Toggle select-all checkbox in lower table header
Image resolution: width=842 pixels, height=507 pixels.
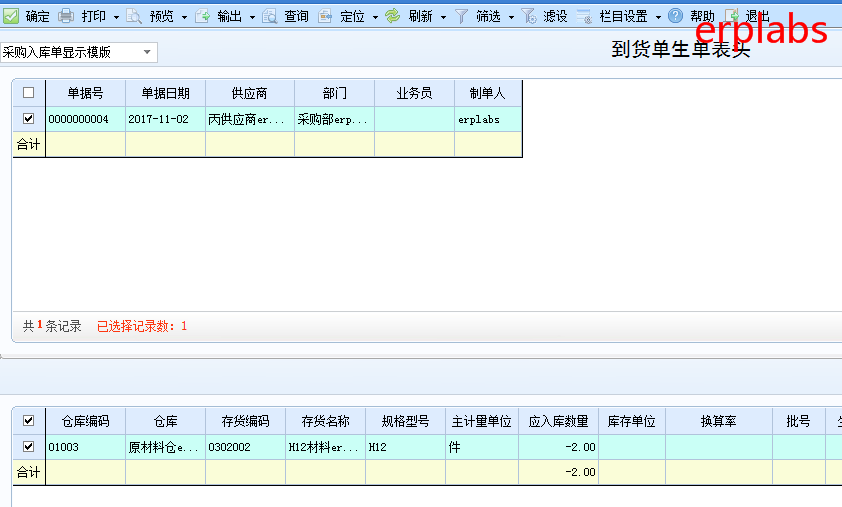[28, 421]
